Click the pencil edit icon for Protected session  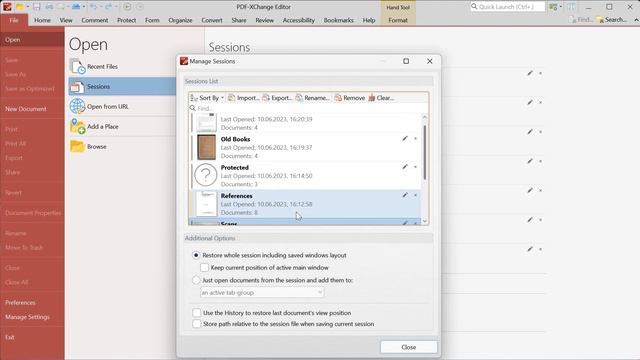[x=405, y=167]
